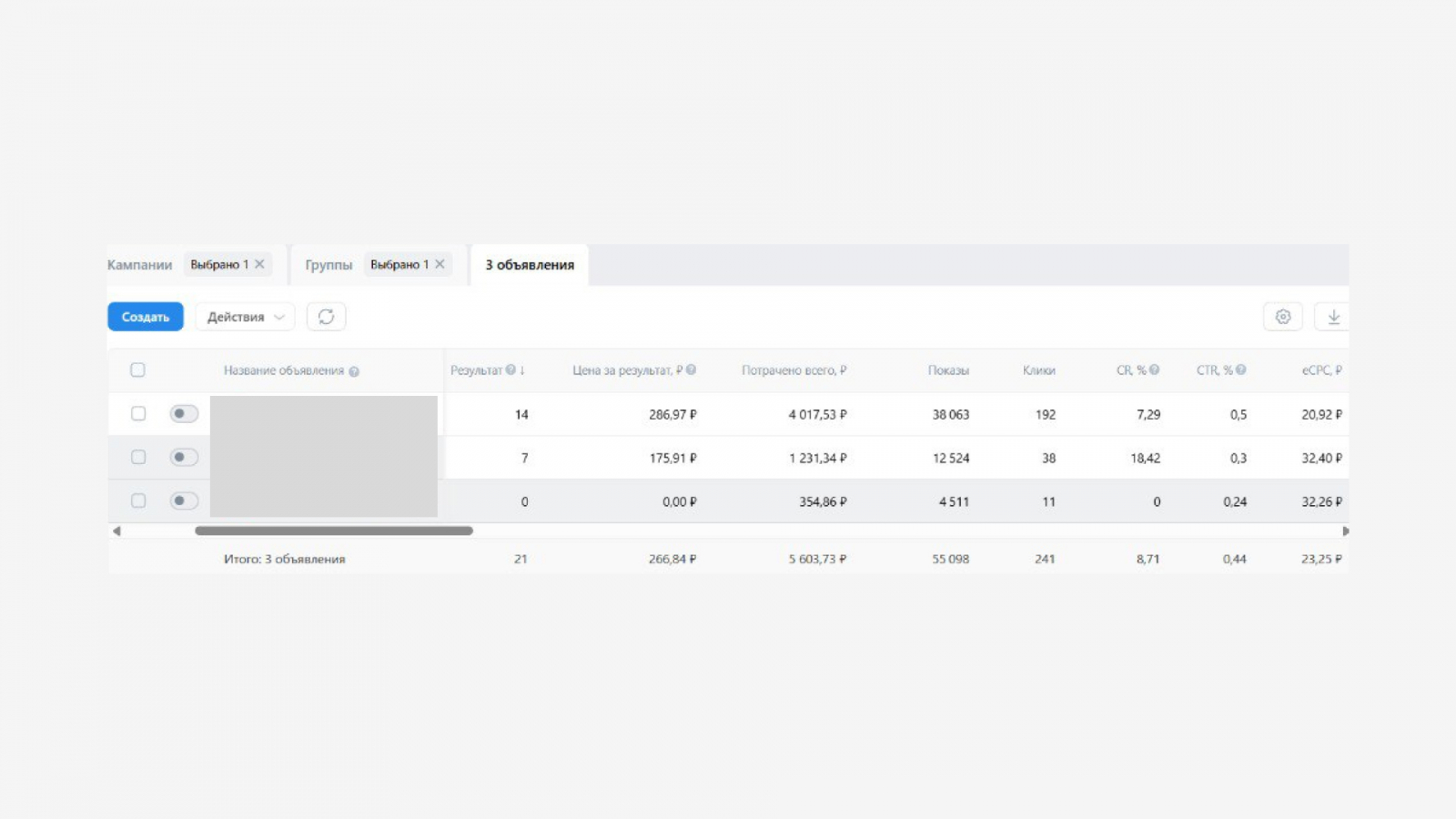
Task: Check the row with 1 231,34 ₽ spent
Action: (x=138, y=457)
